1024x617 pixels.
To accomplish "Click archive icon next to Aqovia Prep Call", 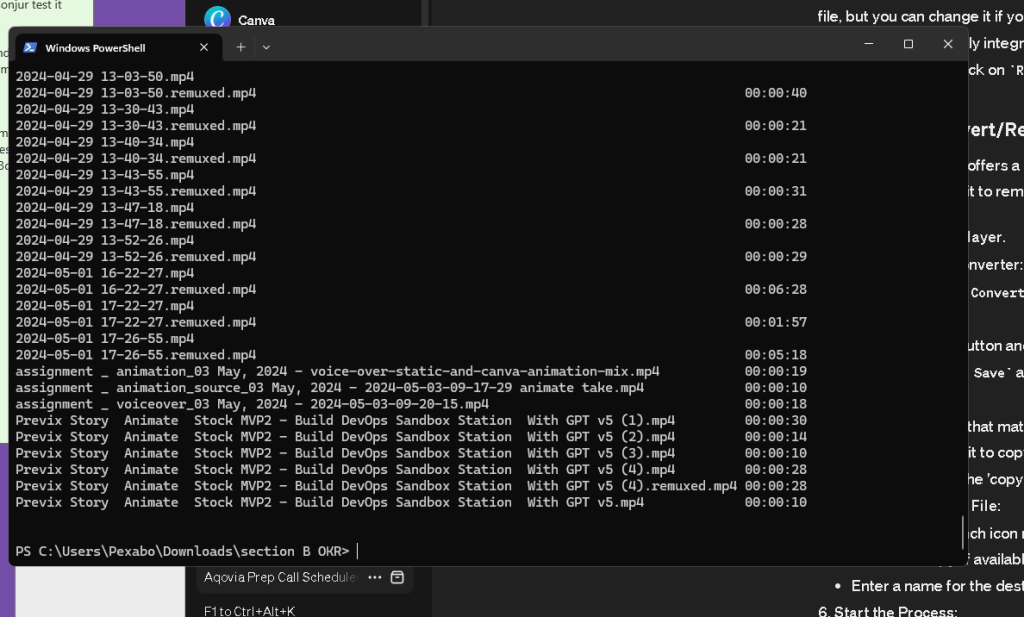I will tap(397, 577).
